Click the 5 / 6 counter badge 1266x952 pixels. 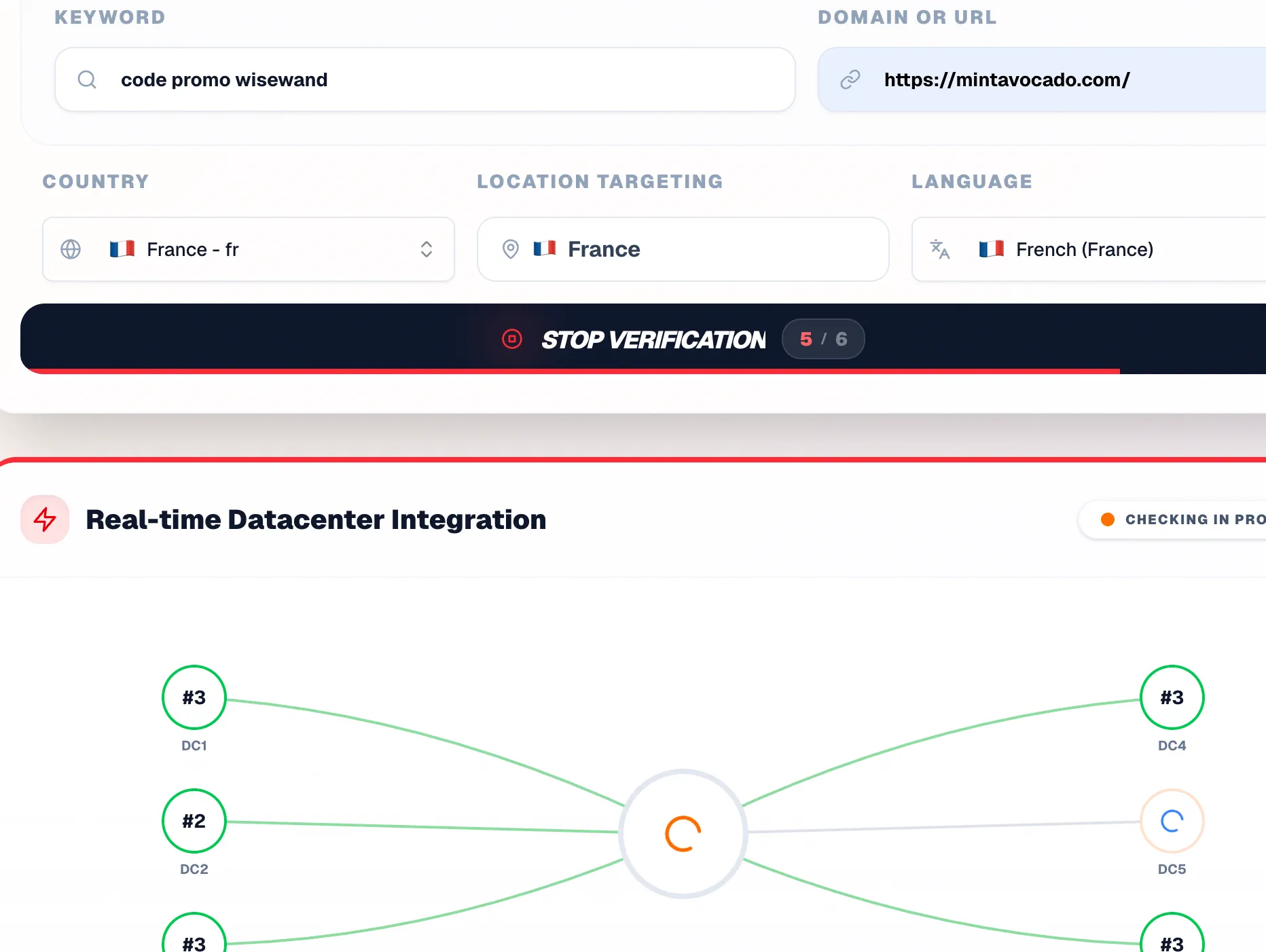click(823, 339)
